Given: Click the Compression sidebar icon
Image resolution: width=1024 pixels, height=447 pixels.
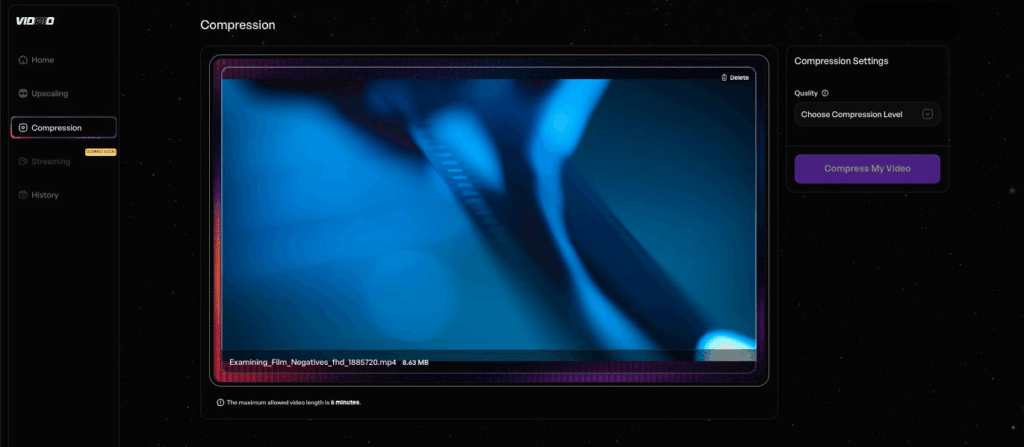Looking at the screenshot, I should [23, 128].
